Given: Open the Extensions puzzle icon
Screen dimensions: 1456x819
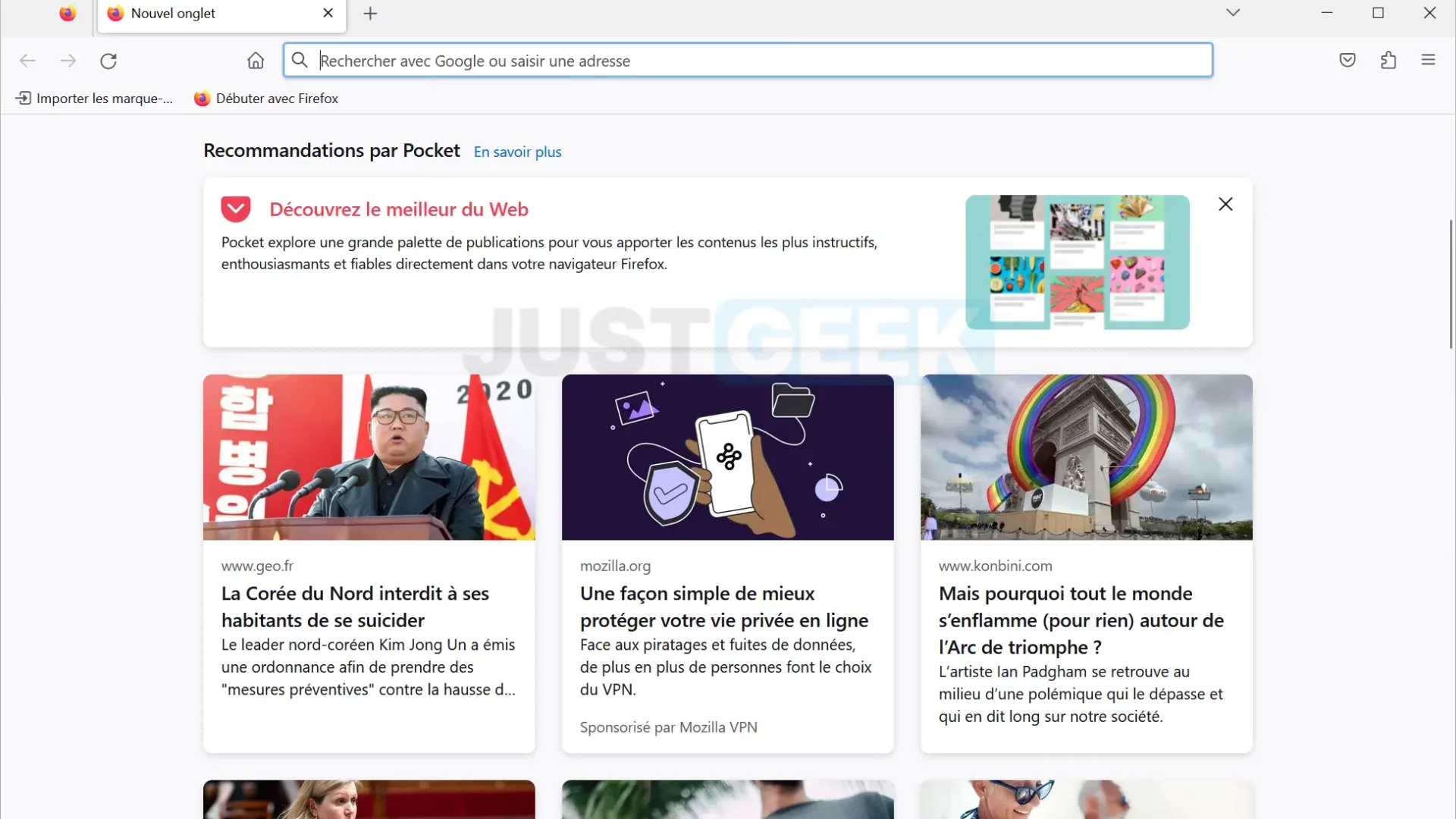Looking at the screenshot, I should [x=1389, y=60].
